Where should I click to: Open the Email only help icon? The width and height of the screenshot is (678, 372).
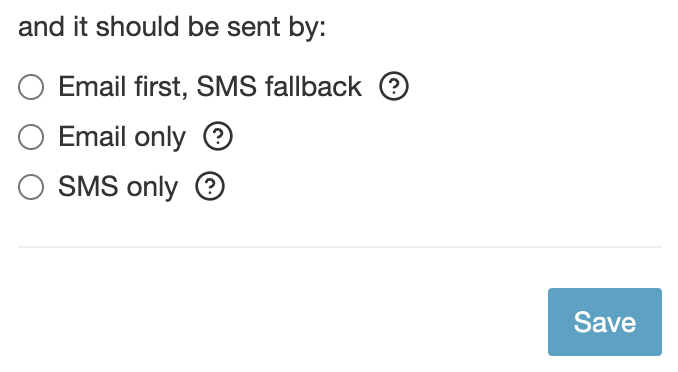[x=218, y=136]
